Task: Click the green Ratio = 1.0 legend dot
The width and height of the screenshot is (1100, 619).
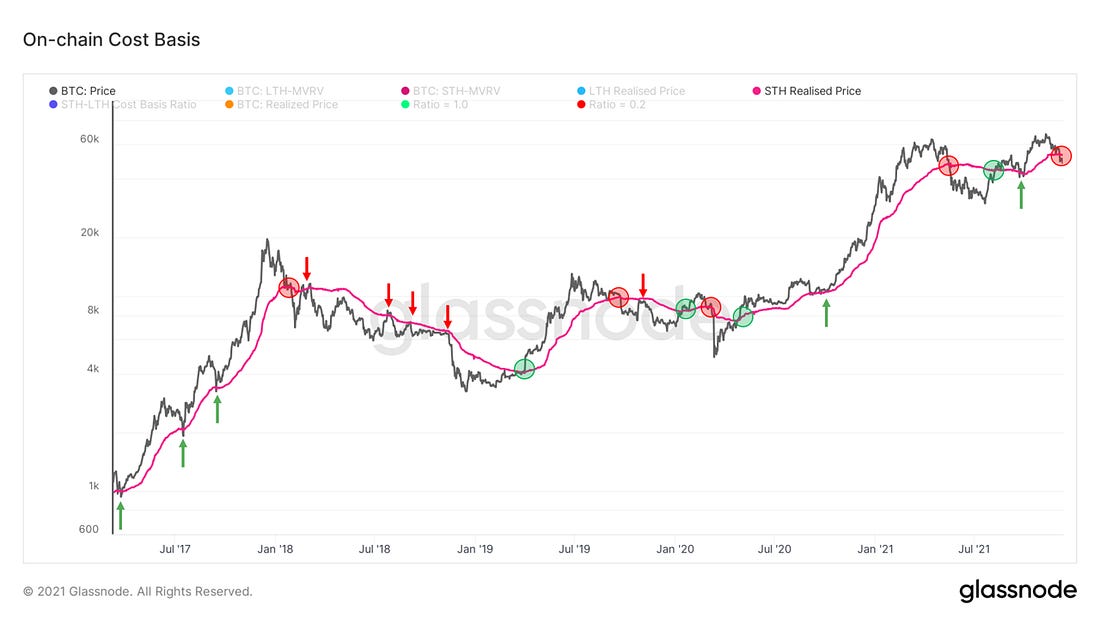Action: pyautogui.click(x=404, y=104)
